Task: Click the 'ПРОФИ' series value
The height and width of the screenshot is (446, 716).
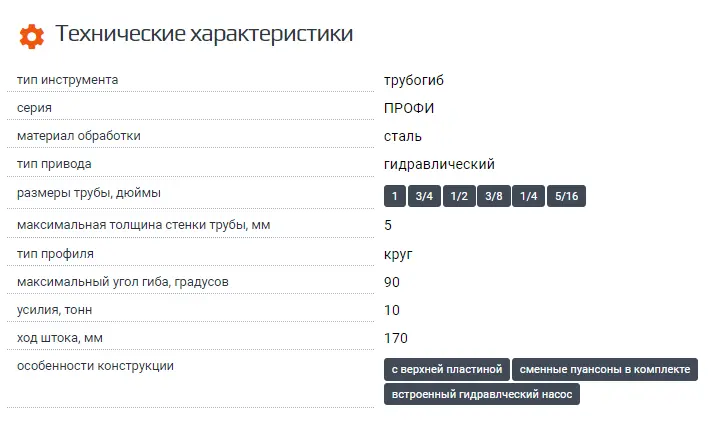Action: (409, 108)
